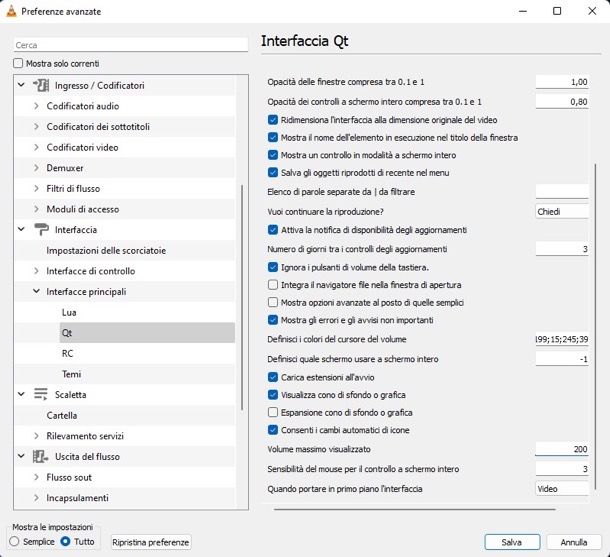This screenshot has height=557, width=610.
Task: Click the tree panel vertical scrollbar
Action: point(242,298)
